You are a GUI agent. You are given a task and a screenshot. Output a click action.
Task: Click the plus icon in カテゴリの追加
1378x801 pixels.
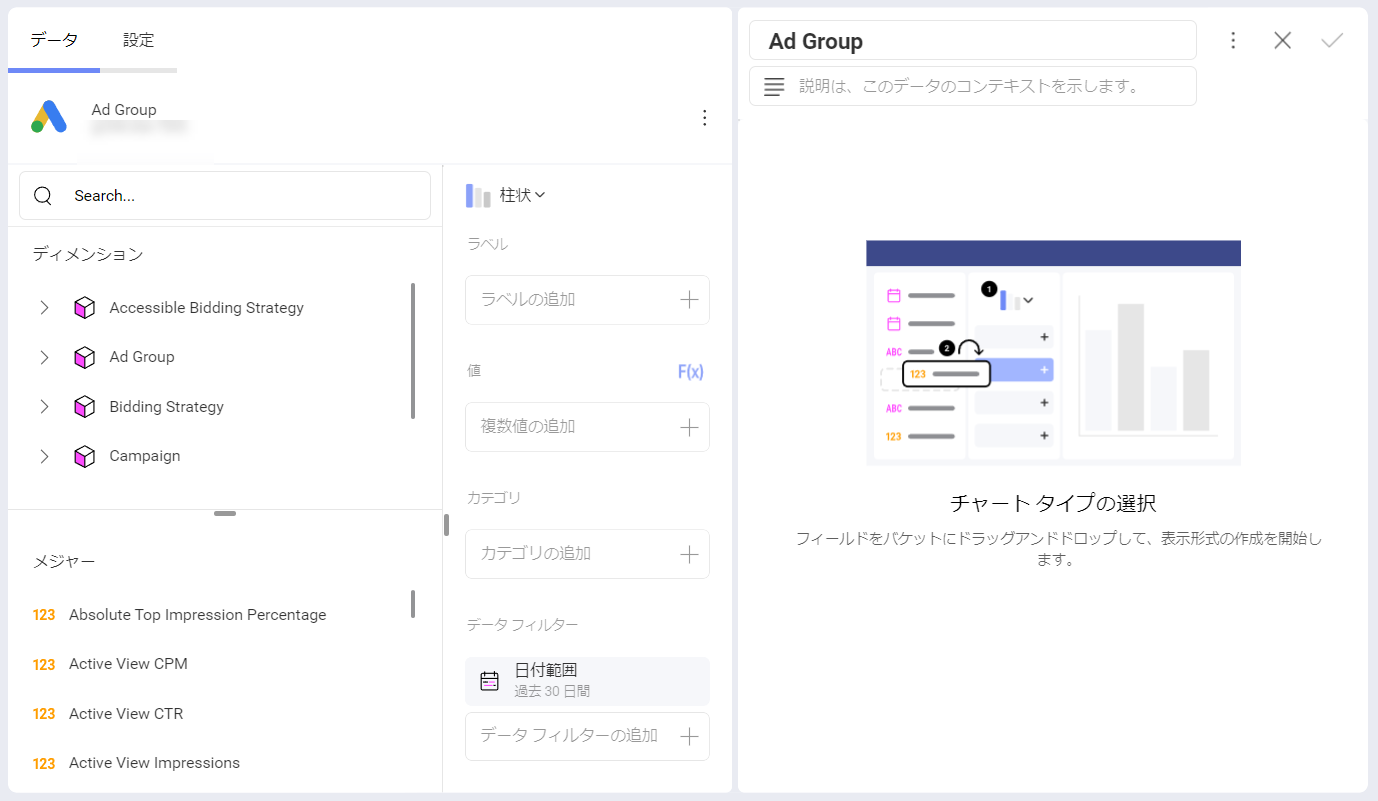(x=689, y=554)
